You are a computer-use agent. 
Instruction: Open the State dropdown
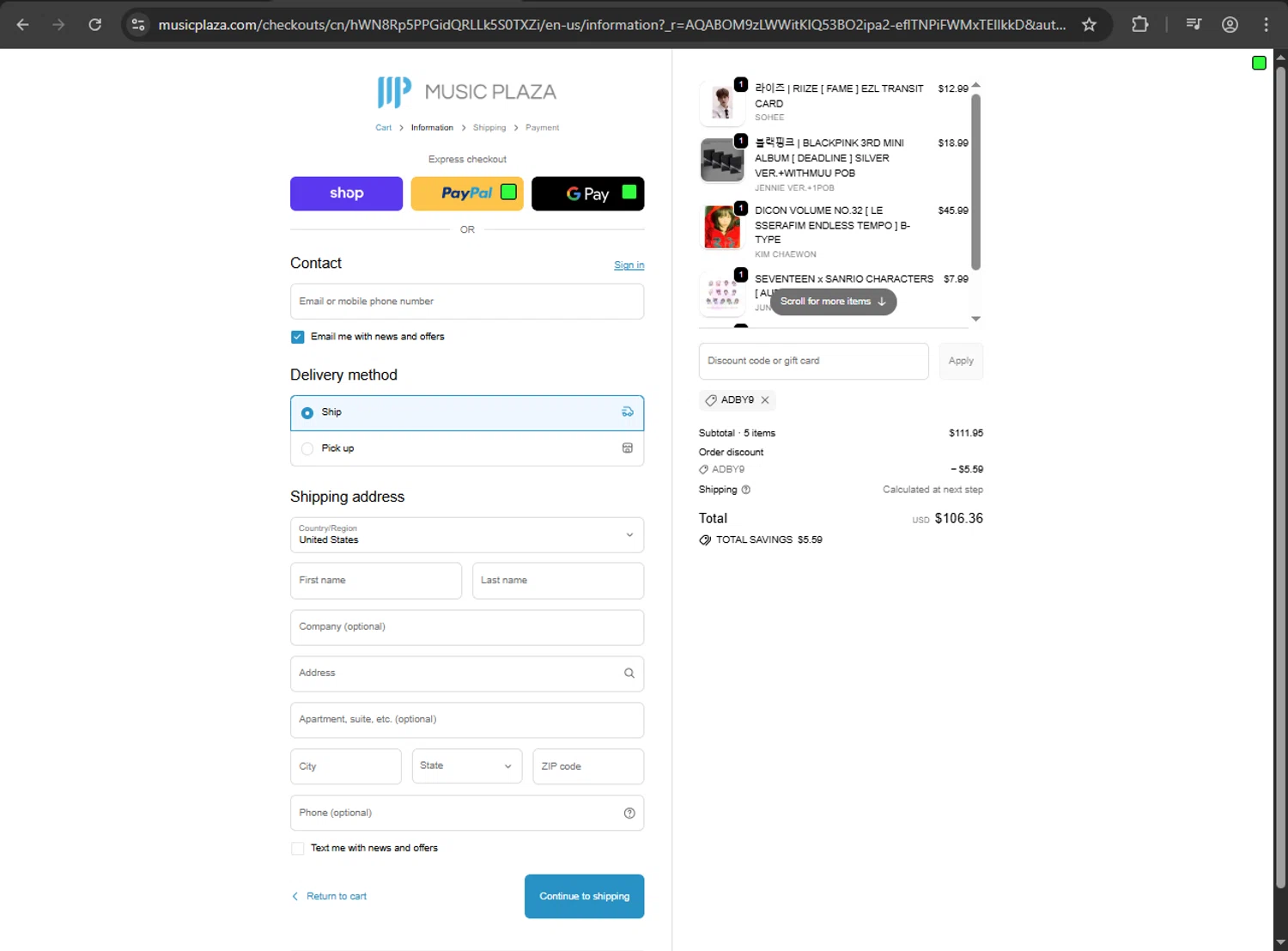pos(466,766)
